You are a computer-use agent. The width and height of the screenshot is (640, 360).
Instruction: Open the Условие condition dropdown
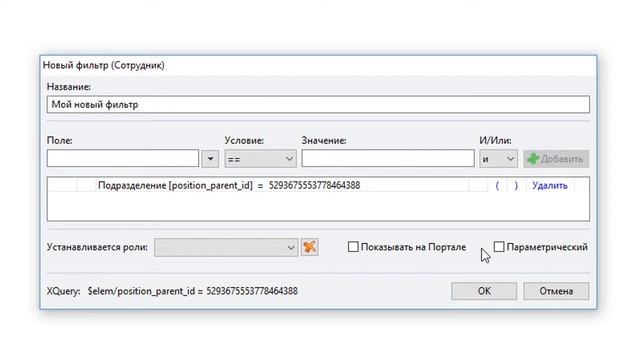(x=260, y=159)
